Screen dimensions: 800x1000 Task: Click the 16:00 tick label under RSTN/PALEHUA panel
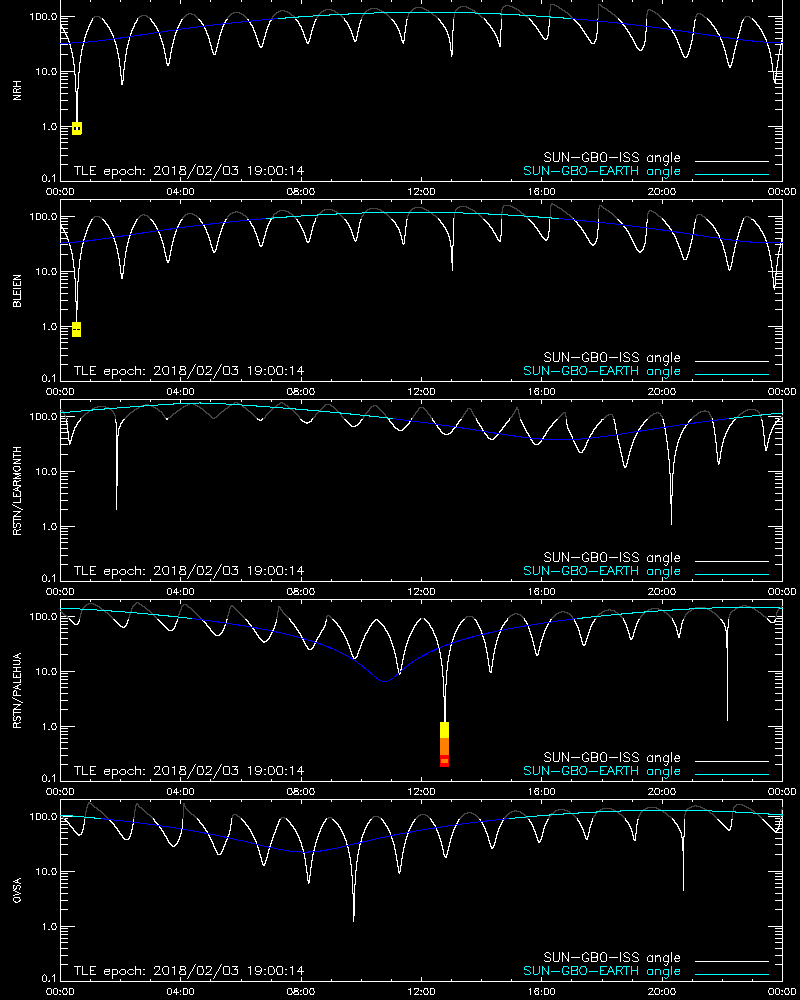point(541,791)
